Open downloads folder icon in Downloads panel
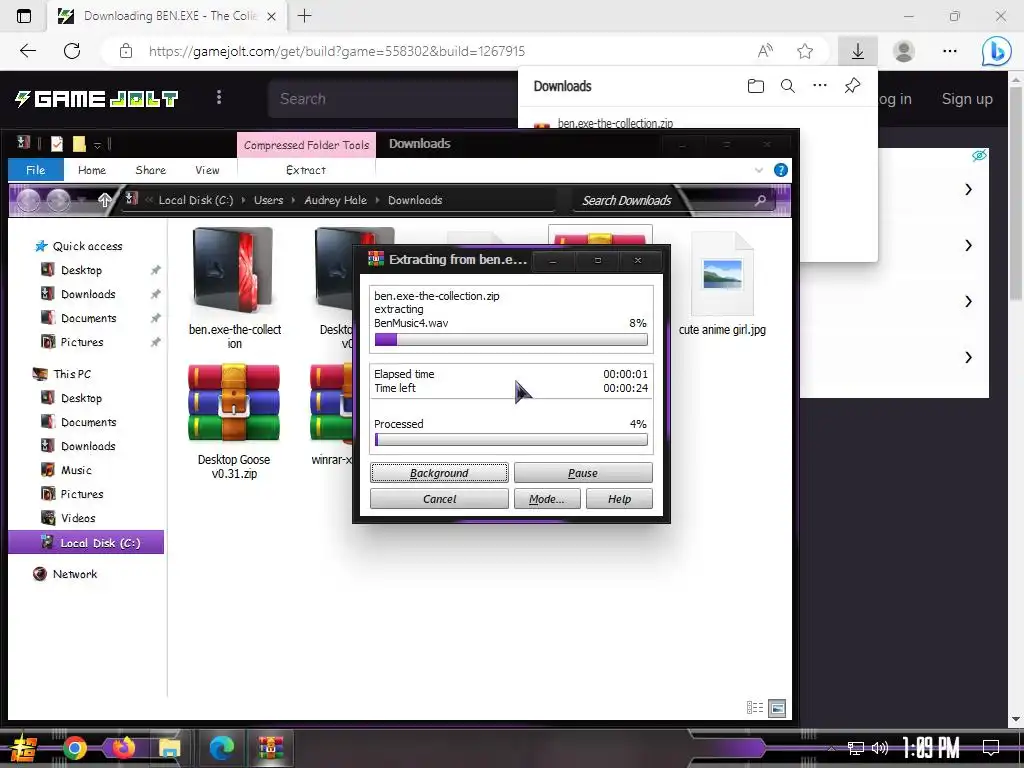Screen dimensions: 1024x768 coord(756,86)
